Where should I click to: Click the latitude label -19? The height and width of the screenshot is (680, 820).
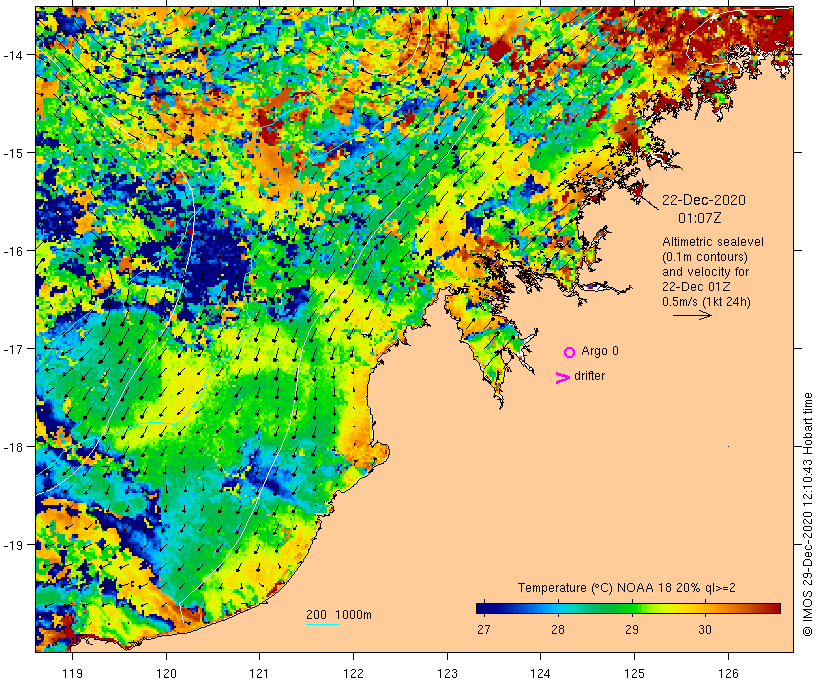pyautogui.click(x=13, y=545)
